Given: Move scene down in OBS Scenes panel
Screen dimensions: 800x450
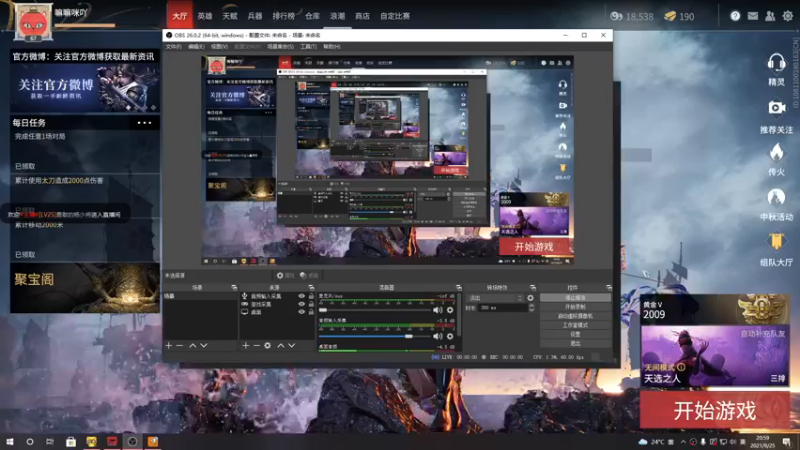Looking at the screenshot, I should tap(204, 345).
